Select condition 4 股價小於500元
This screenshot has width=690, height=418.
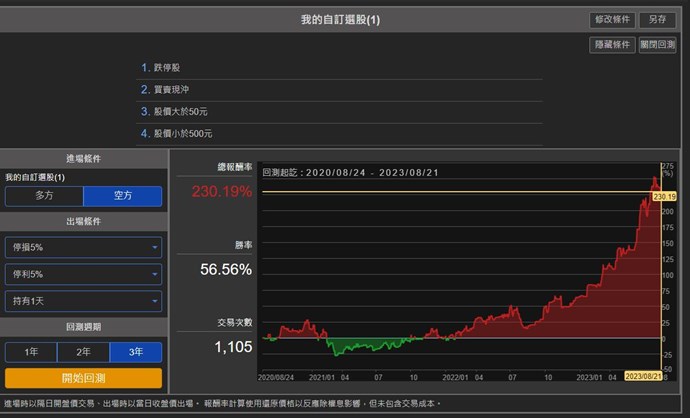click(x=184, y=134)
